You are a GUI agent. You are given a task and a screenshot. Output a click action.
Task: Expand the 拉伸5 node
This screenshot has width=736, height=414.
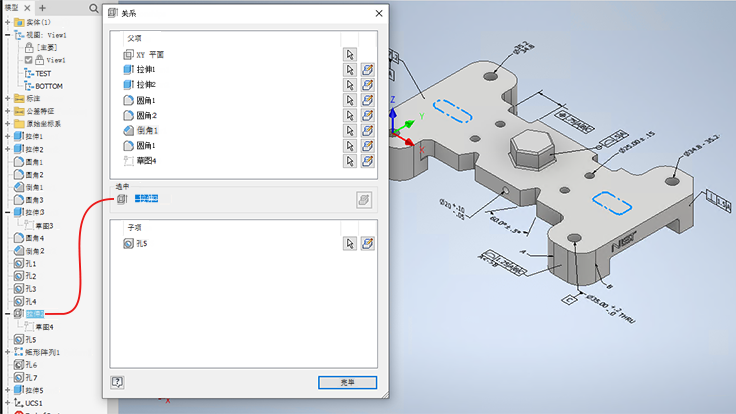coord(8,390)
